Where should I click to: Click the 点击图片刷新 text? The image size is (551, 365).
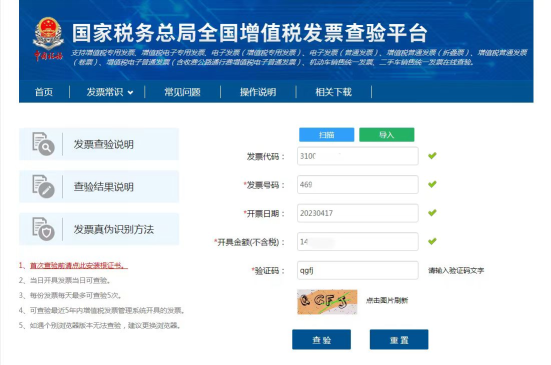(x=387, y=300)
